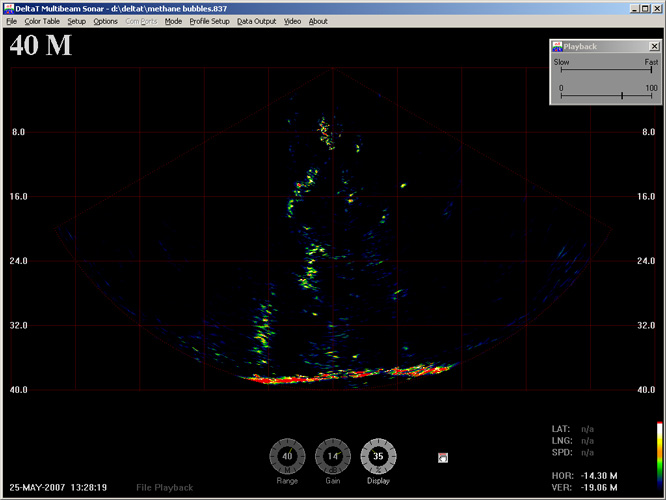
Task: Open the Profile Setup menu
Action: coord(209,21)
